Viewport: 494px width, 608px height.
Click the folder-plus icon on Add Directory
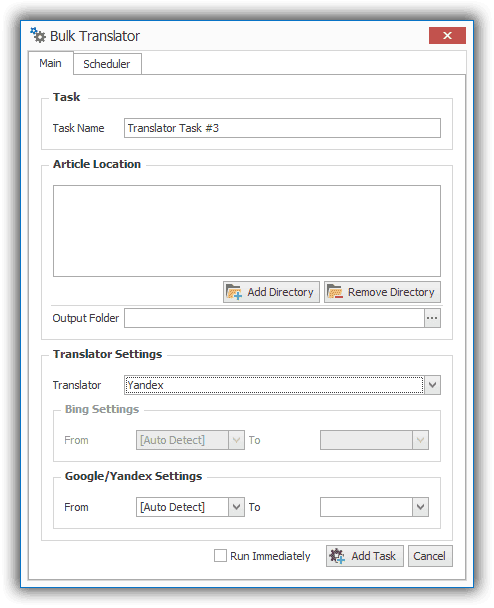point(234,292)
